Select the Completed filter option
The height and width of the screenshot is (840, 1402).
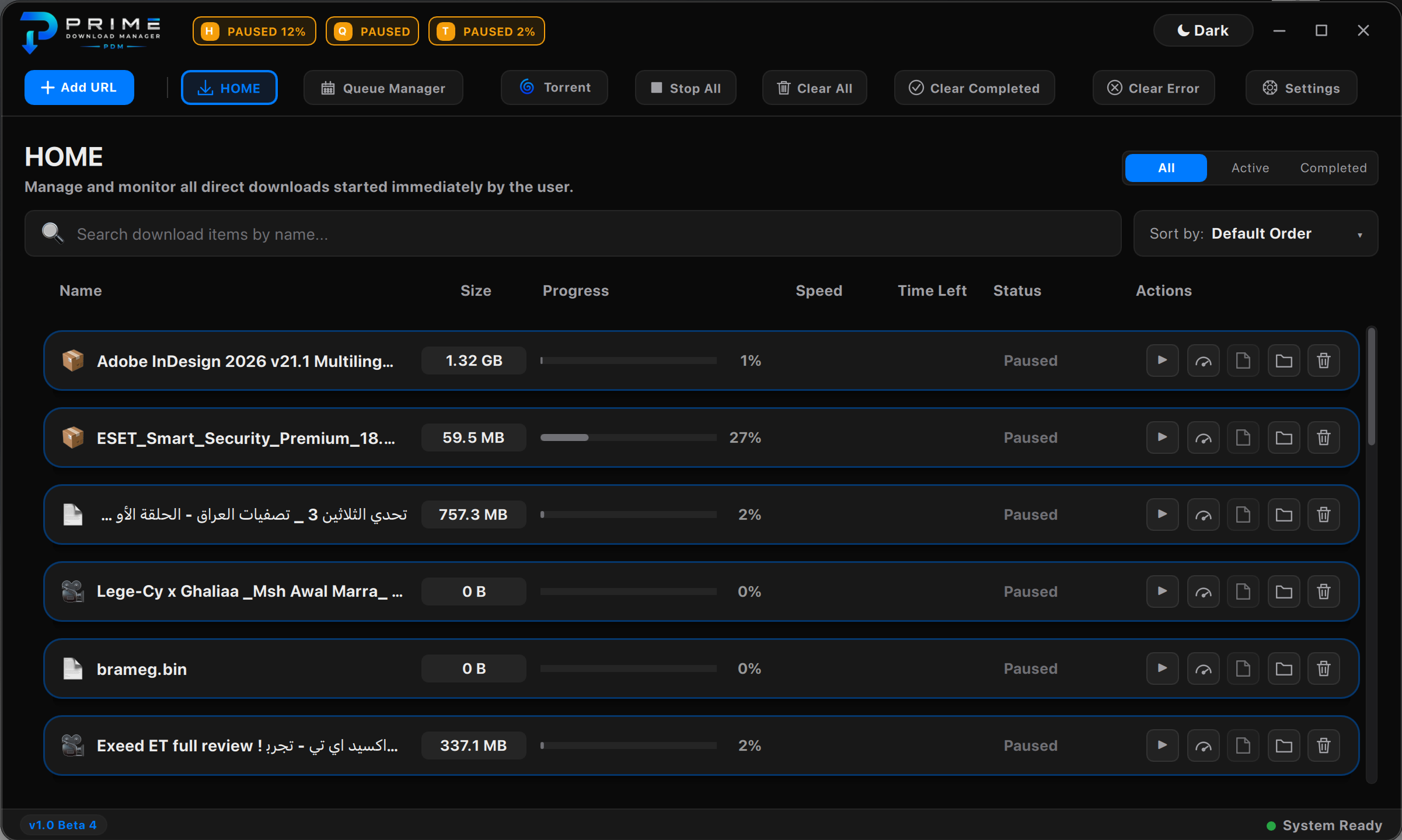1333,168
